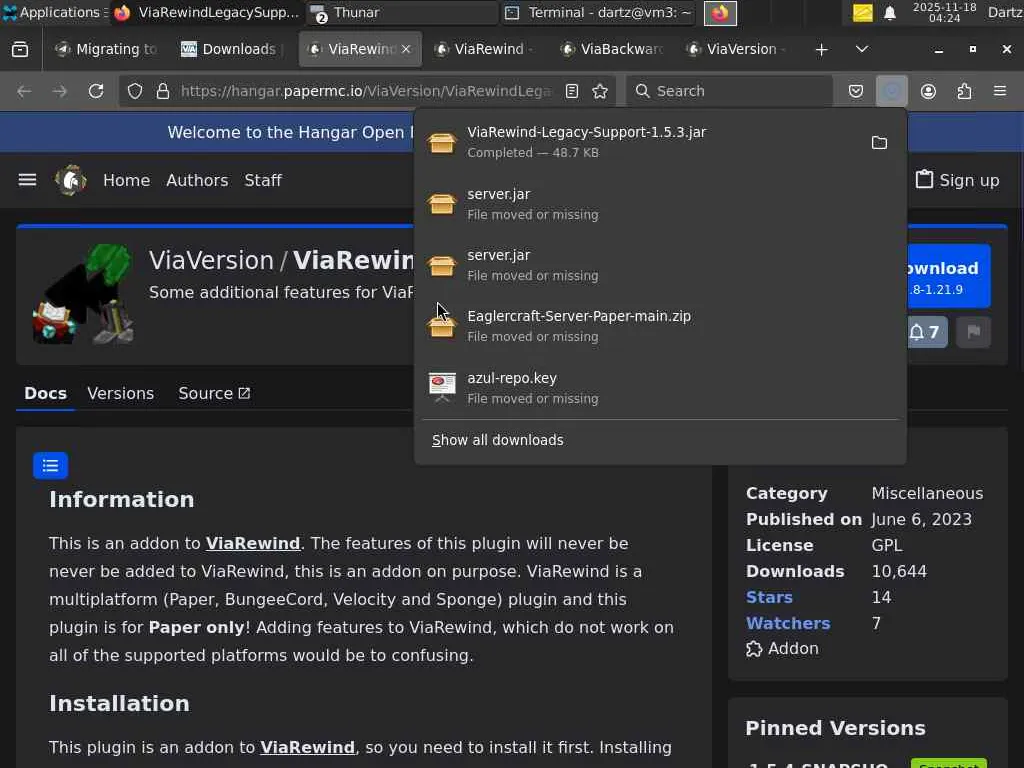Switch to the ViaVersion tab

click(739, 49)
